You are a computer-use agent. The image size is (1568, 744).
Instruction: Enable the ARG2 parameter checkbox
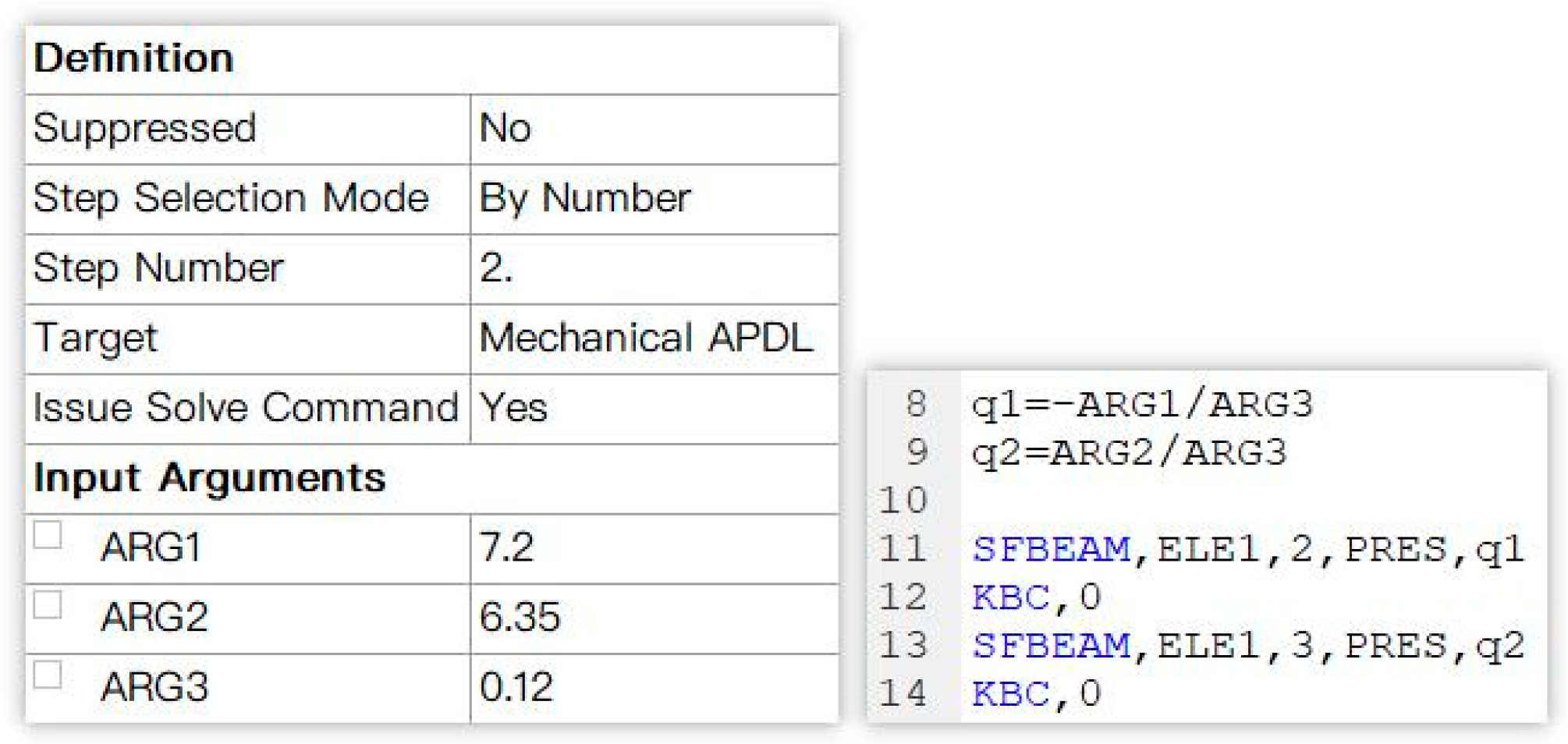click(x=48, y=605)
